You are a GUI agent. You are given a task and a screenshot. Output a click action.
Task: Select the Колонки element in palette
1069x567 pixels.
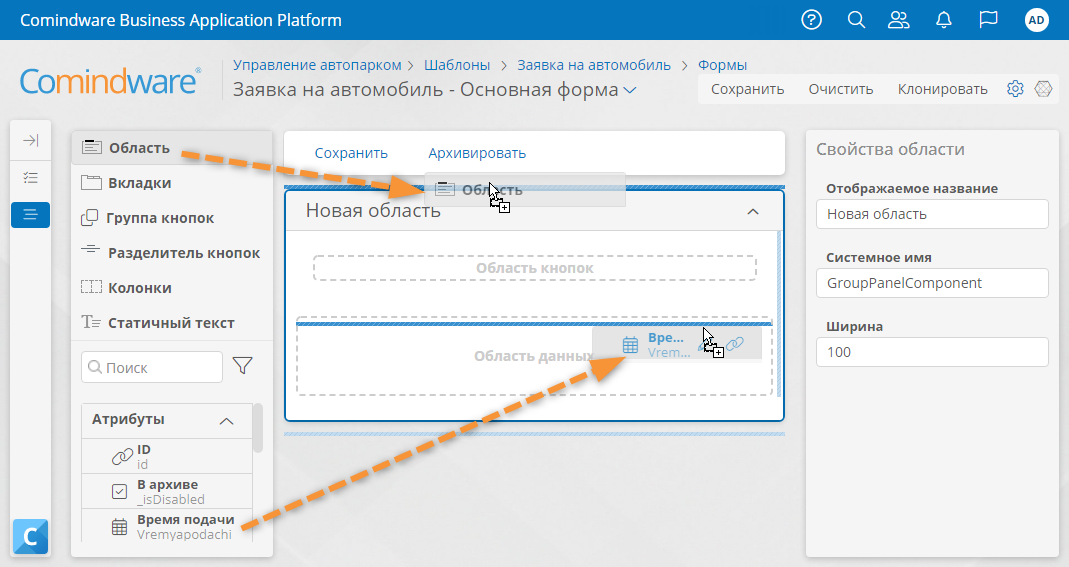172,288
